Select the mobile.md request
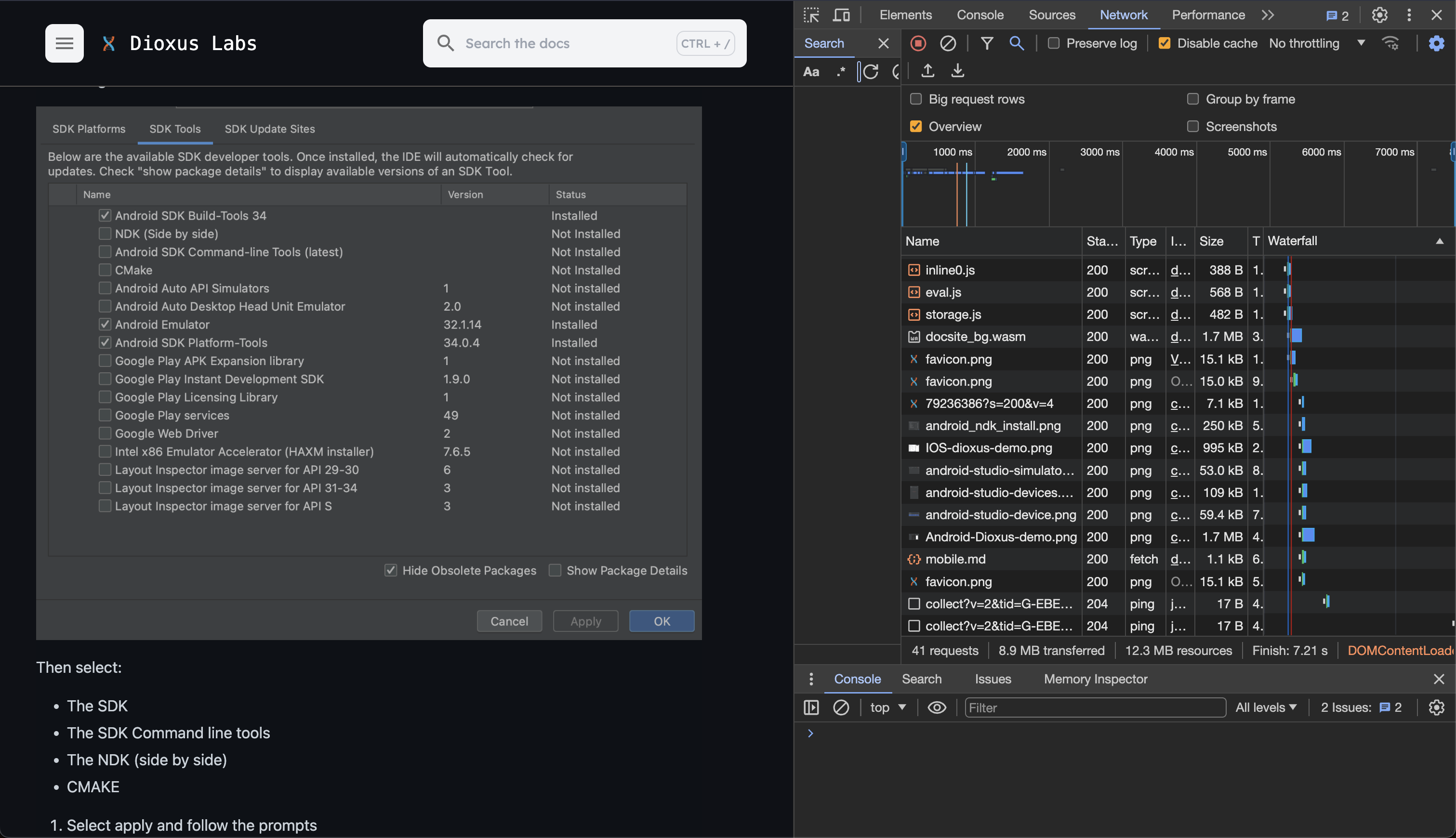This screenshot has width=1456, height=838. point(955,559)
